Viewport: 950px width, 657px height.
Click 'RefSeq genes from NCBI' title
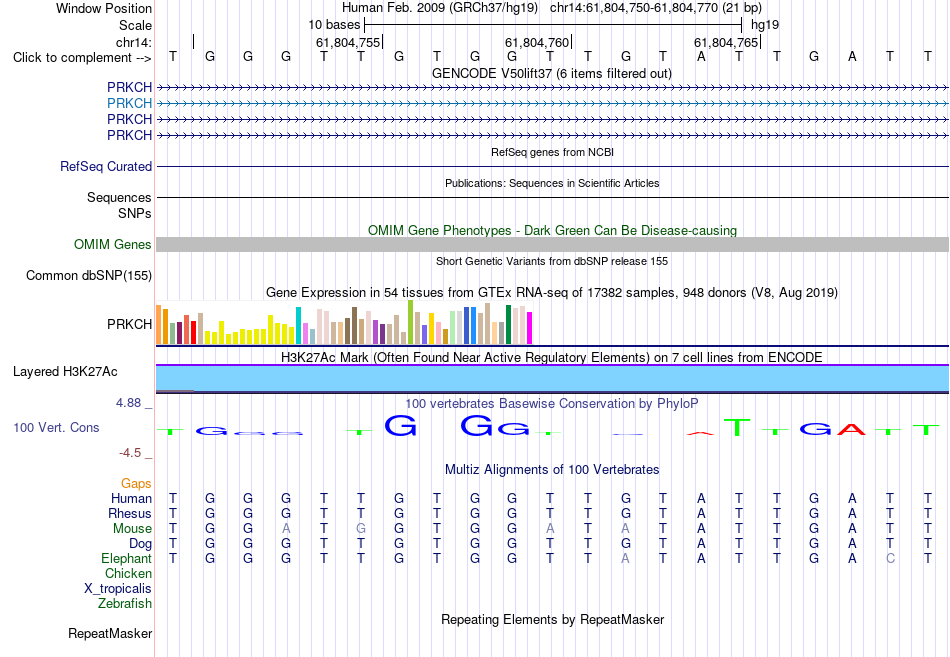click(x=553, y=152)
